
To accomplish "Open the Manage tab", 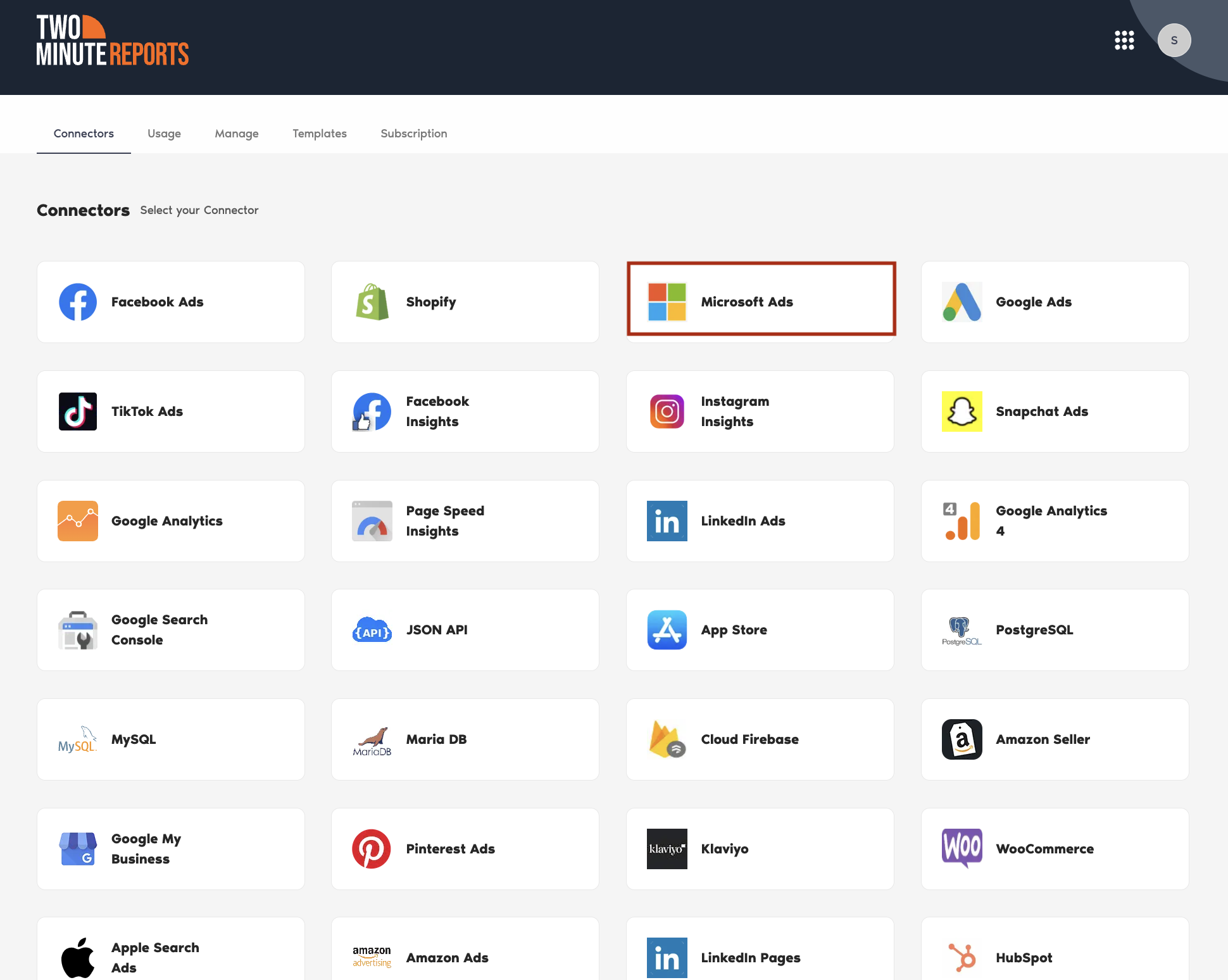I will [237, 134].
